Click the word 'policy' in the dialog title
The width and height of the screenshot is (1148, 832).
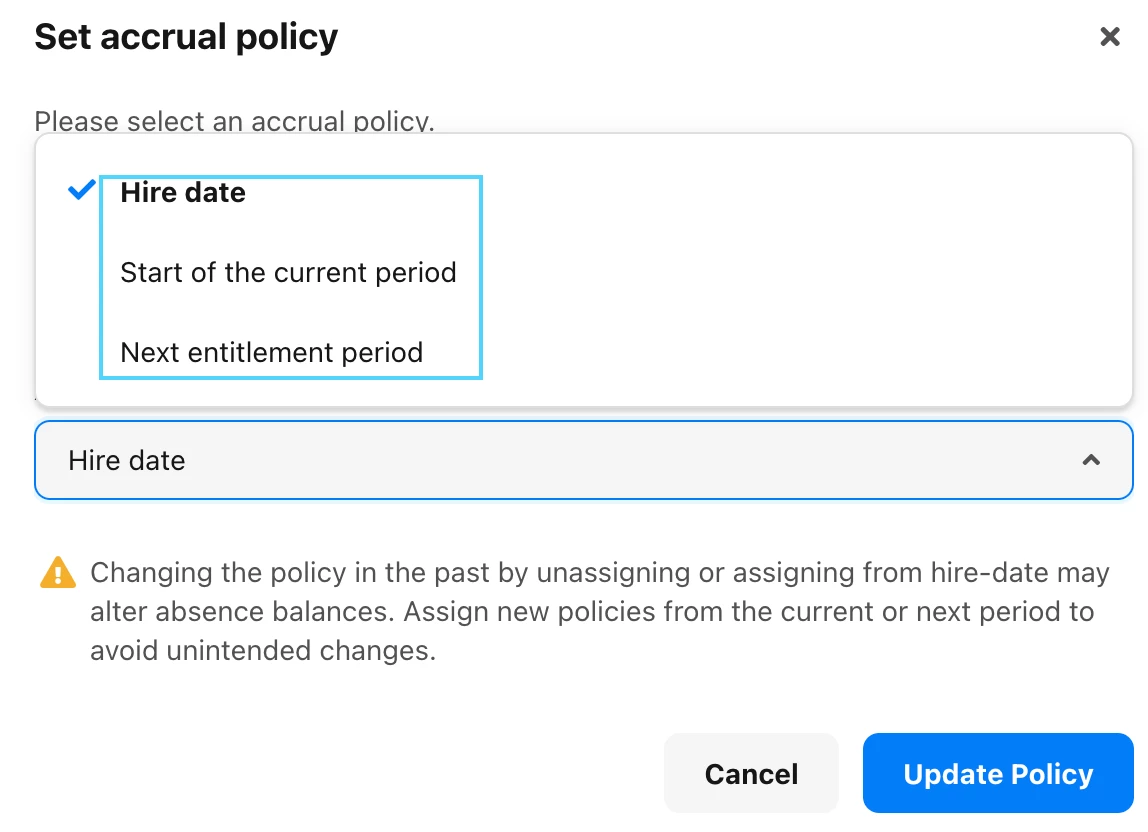pyautogui.click(x=287, y=38)
